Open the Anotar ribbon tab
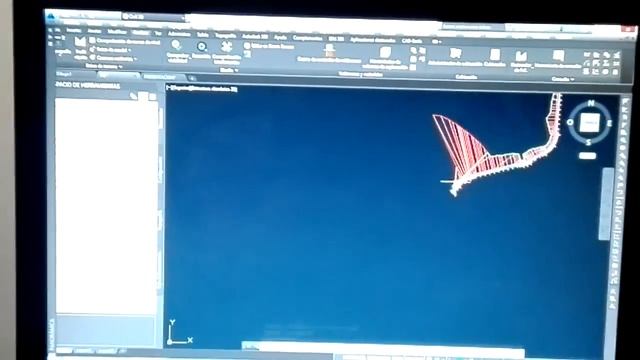Viewport: 640px width, 360px height. [94, 31]
